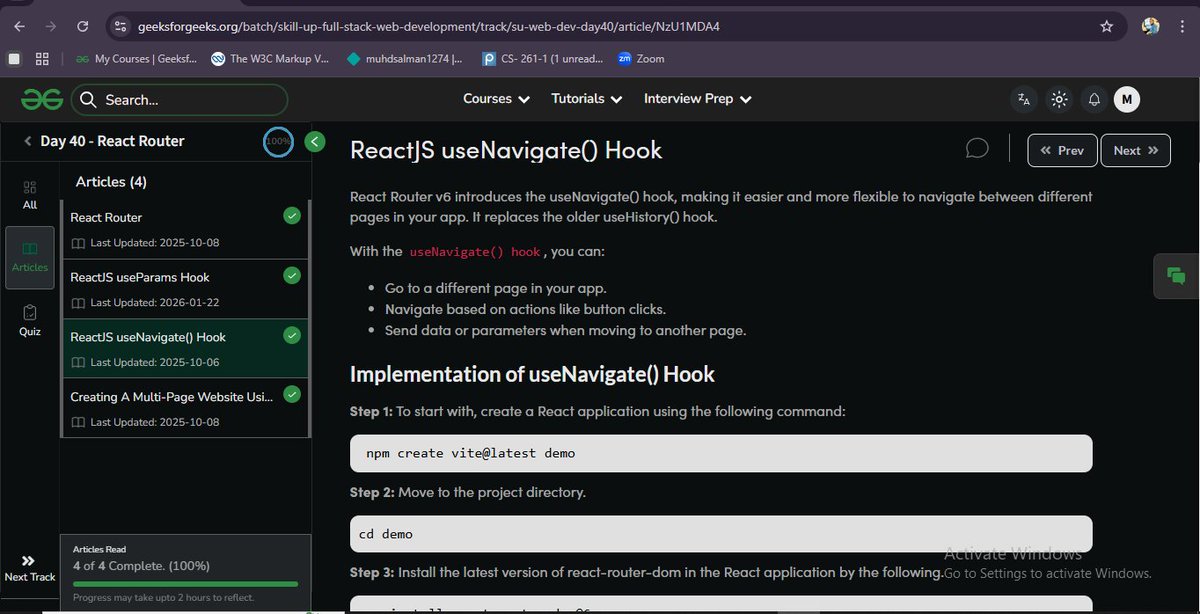The height and width of the screenshot is (614, 1200).
Task: Click the browser address bar URL
Action: pyautogui.click(x=428, y=26)
